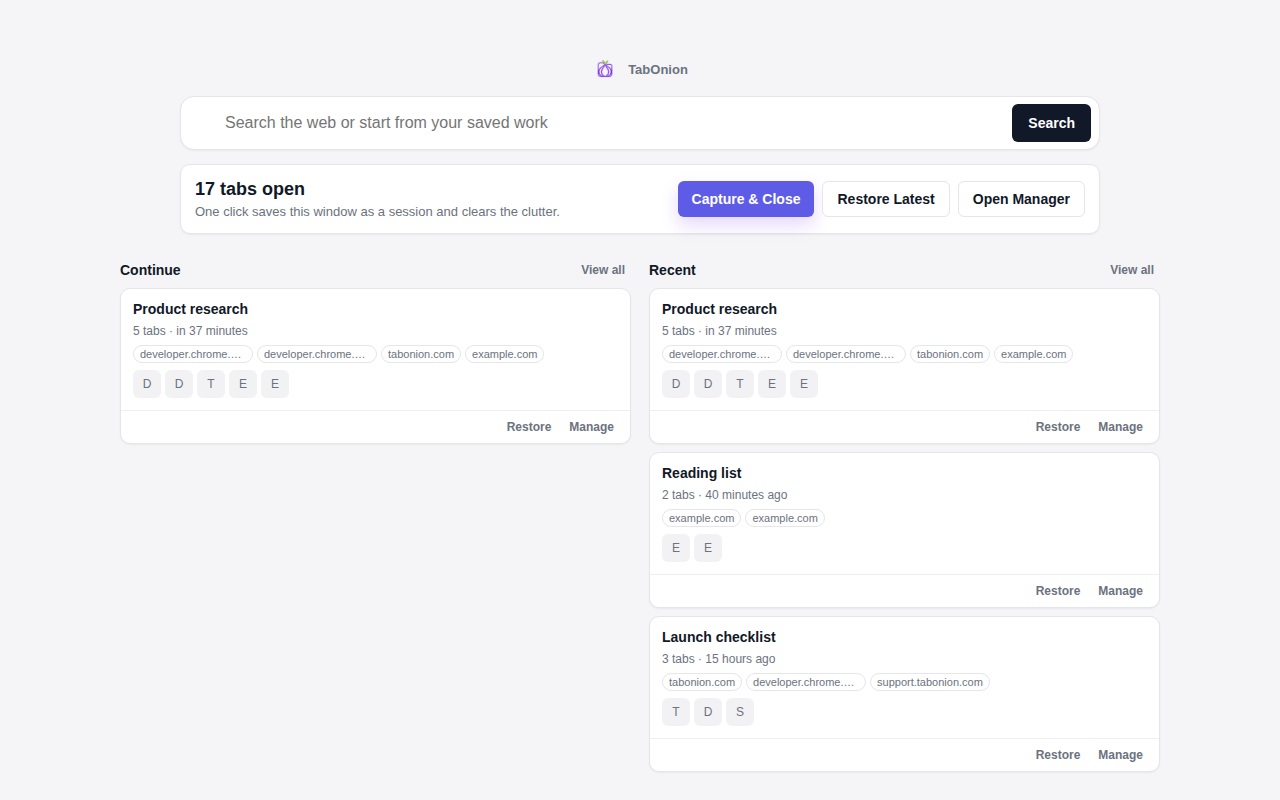
Task: Manage the Launch checklist session
Action: (x=1120, y=755)
